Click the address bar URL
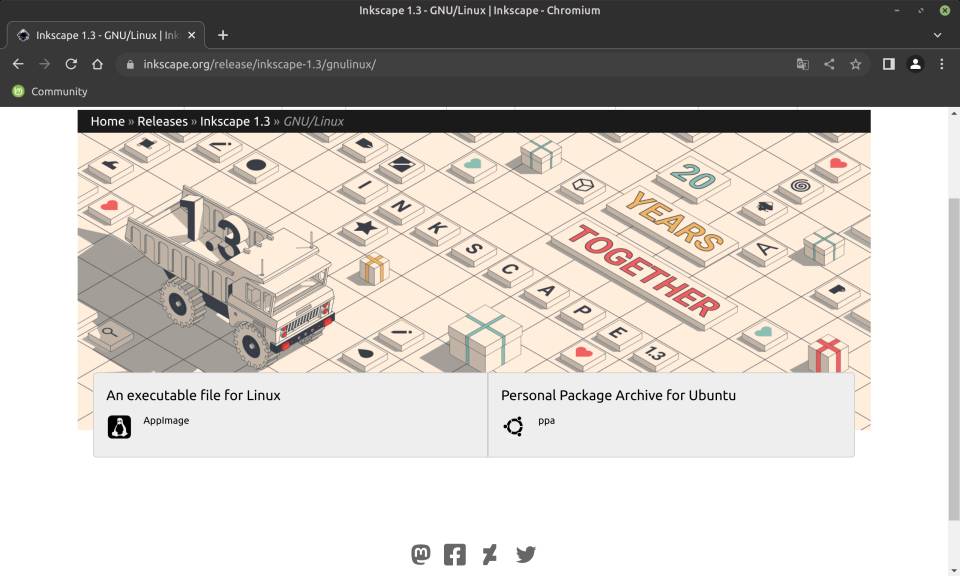The height and width of the screenshot is (576, 960). 260,64
